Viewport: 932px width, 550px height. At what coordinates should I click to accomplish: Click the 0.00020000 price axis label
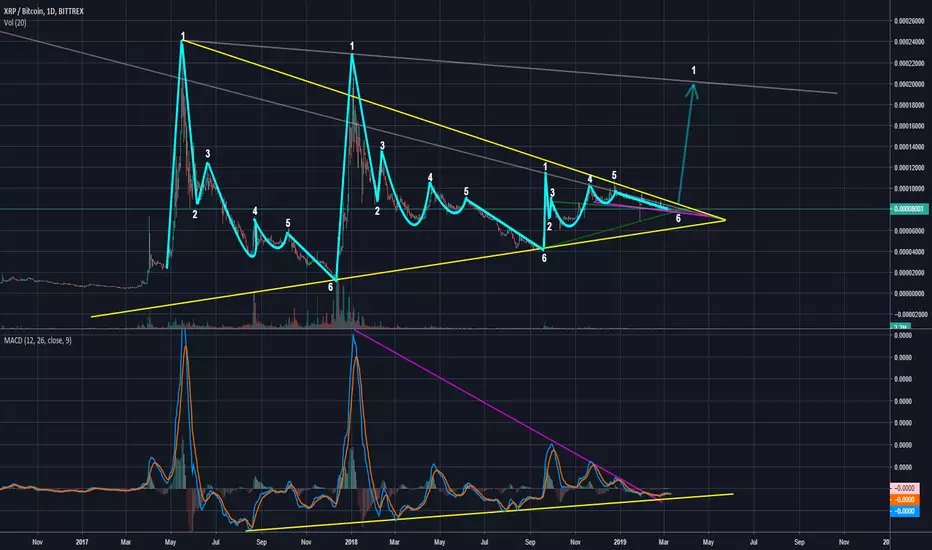tap(909, 84)
